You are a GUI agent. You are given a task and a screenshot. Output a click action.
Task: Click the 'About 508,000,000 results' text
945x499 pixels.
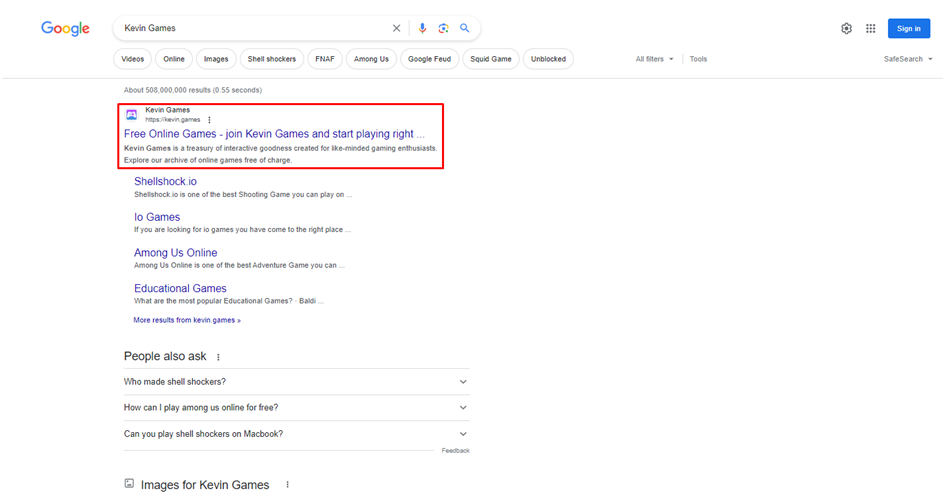point(192,90)
